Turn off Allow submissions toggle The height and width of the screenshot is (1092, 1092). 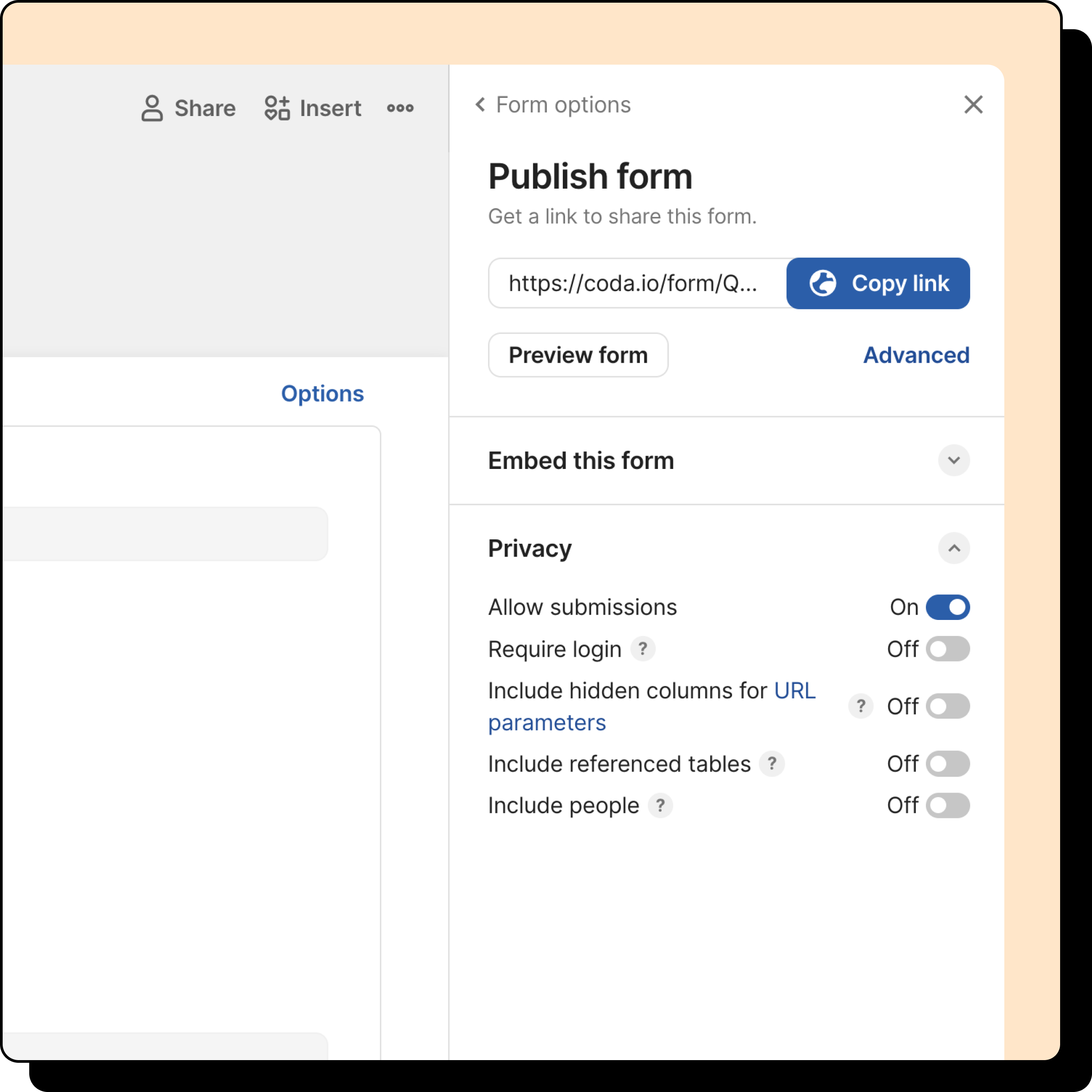(947, 607)
